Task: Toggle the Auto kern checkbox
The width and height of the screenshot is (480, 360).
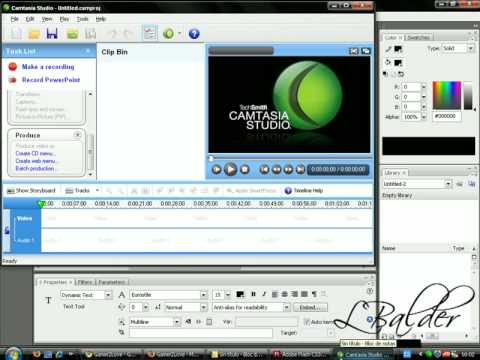Action: click(307, 322)
